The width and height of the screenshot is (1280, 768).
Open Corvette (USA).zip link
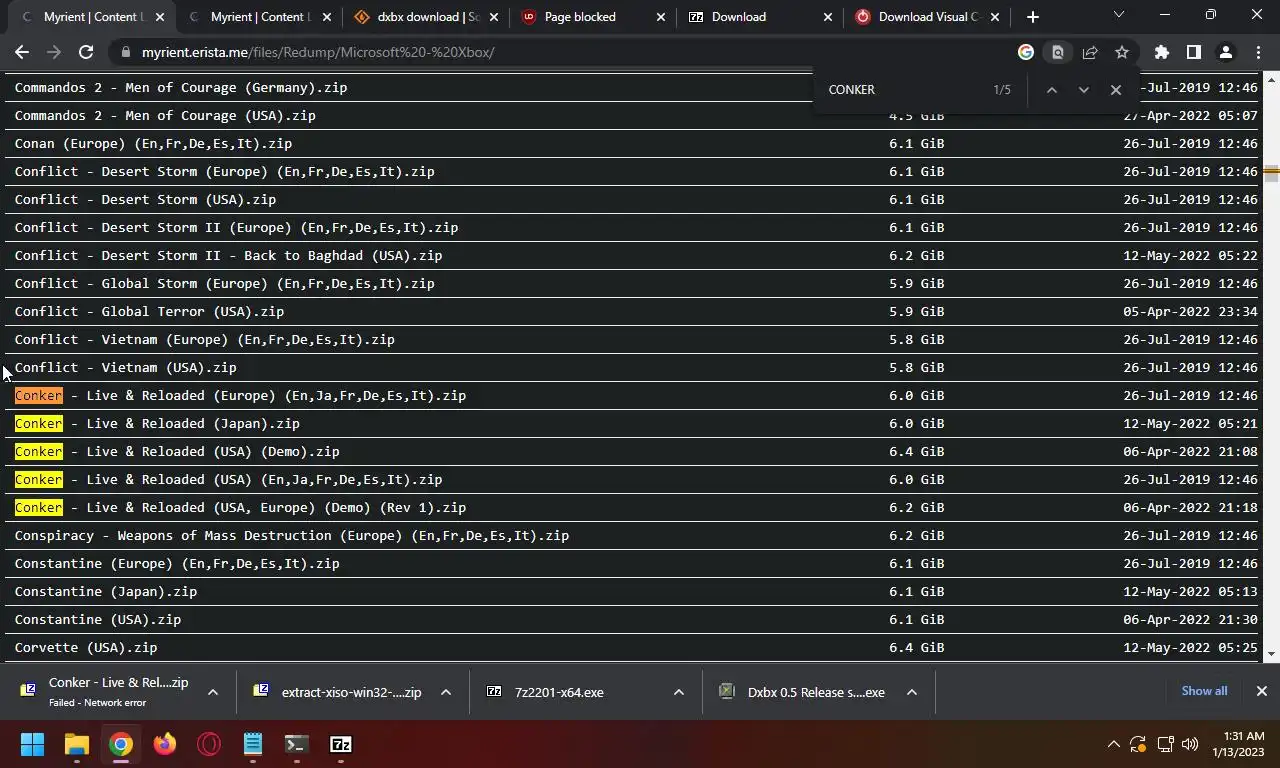pyautogui.click(x=86, y=647)
